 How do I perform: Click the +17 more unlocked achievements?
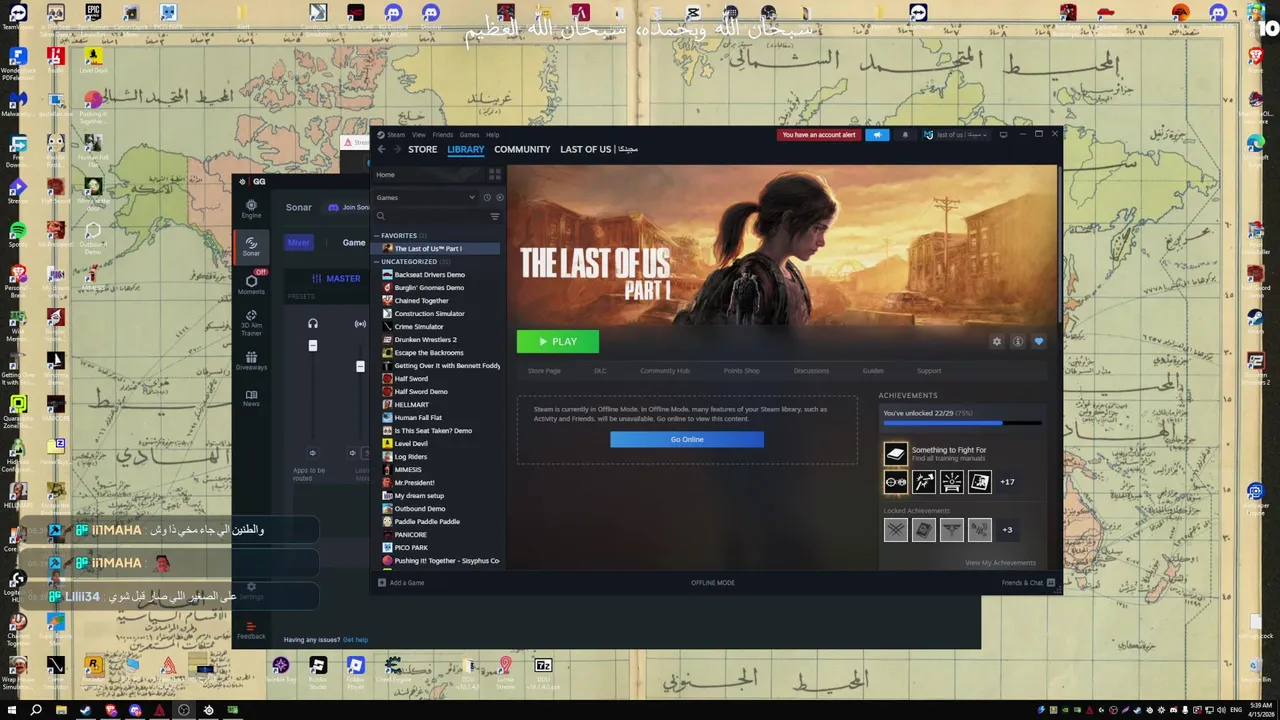(1008, 482)
